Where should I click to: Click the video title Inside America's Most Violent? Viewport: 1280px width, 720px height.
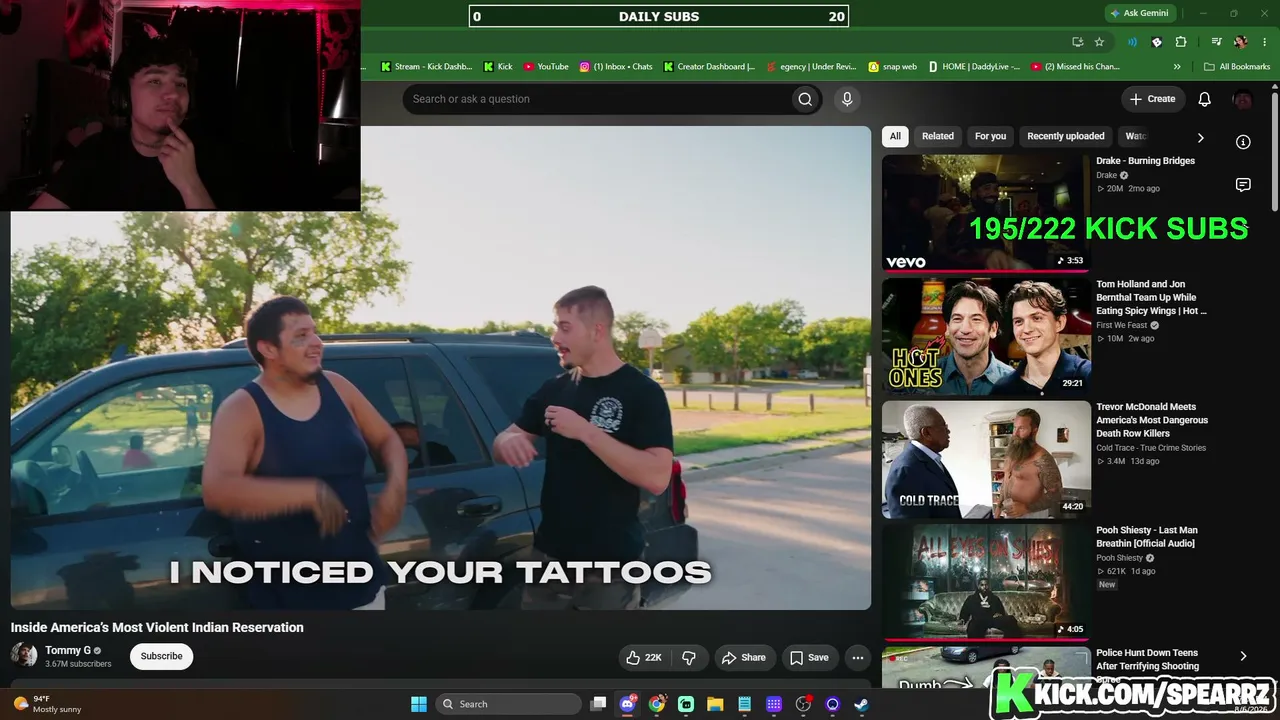[157, 628]
